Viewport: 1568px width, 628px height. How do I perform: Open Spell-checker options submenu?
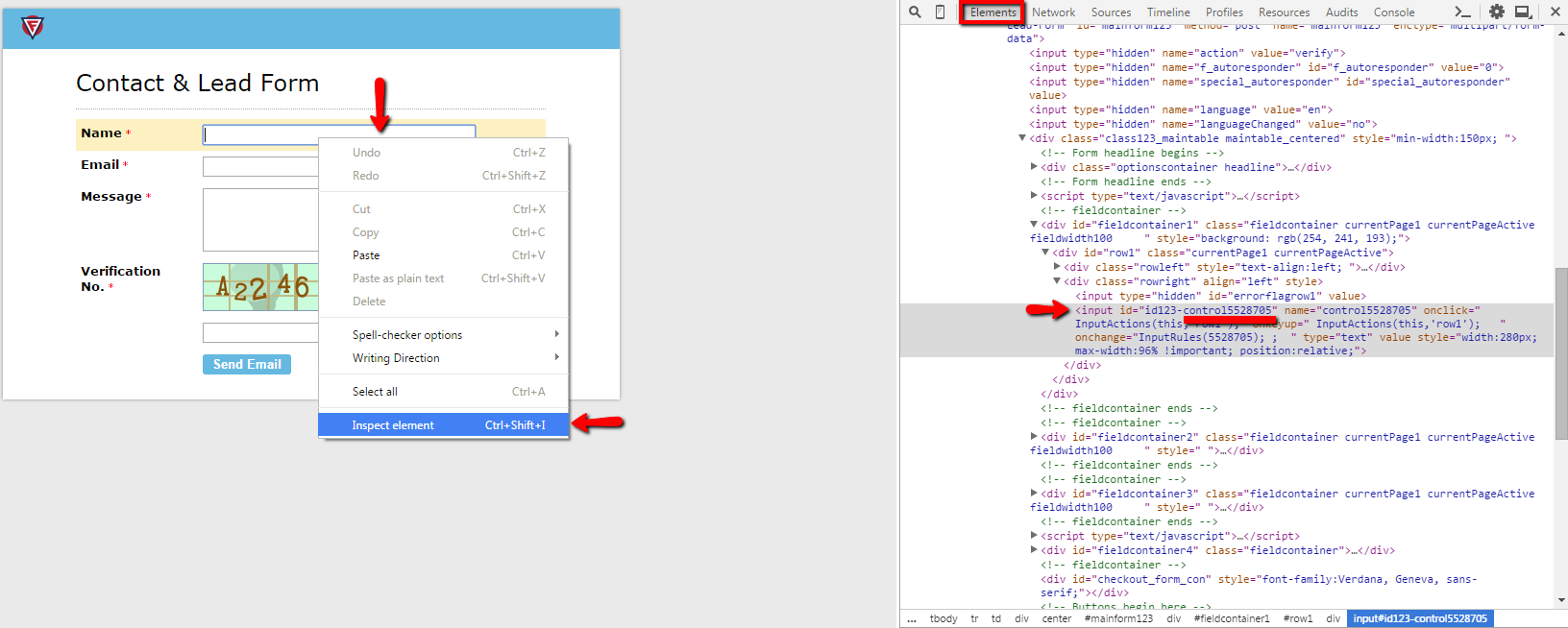point(444,335)
